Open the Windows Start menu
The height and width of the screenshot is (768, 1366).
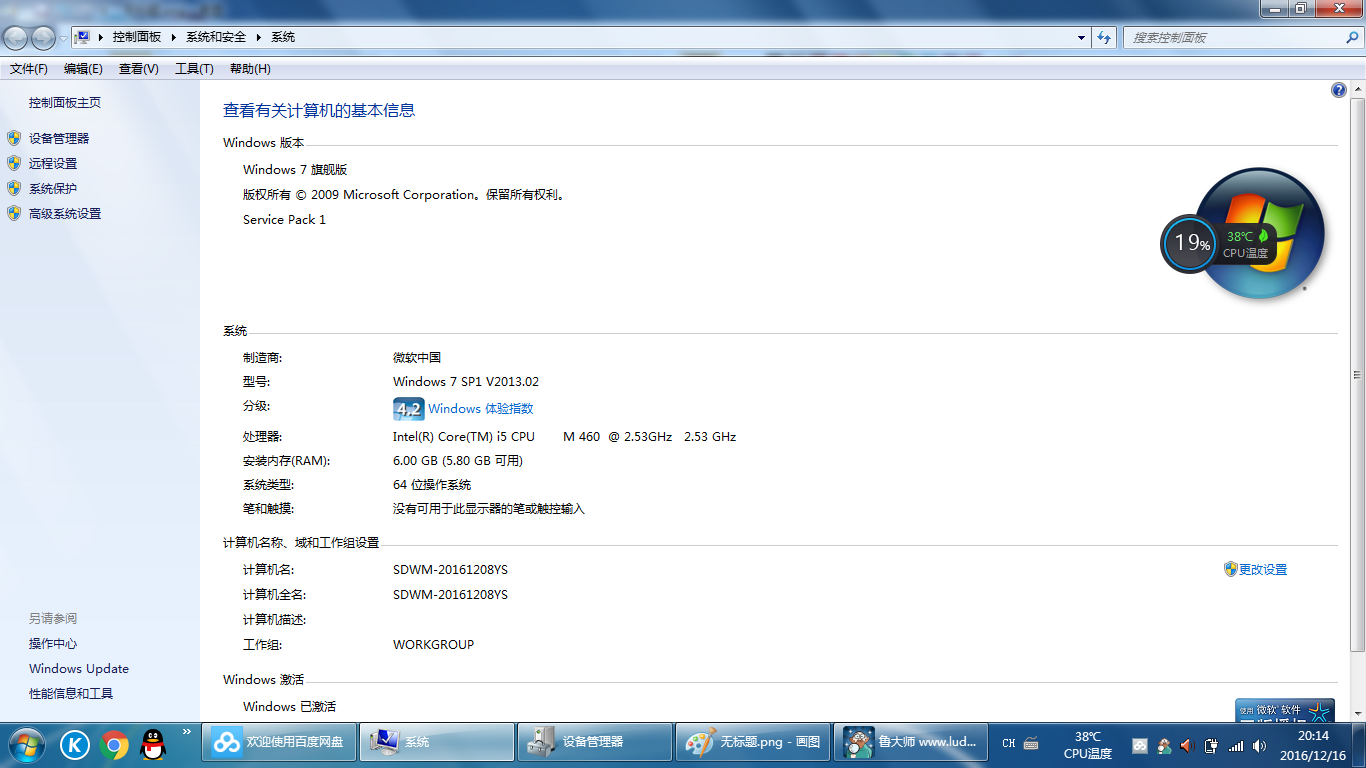[26, 744]
